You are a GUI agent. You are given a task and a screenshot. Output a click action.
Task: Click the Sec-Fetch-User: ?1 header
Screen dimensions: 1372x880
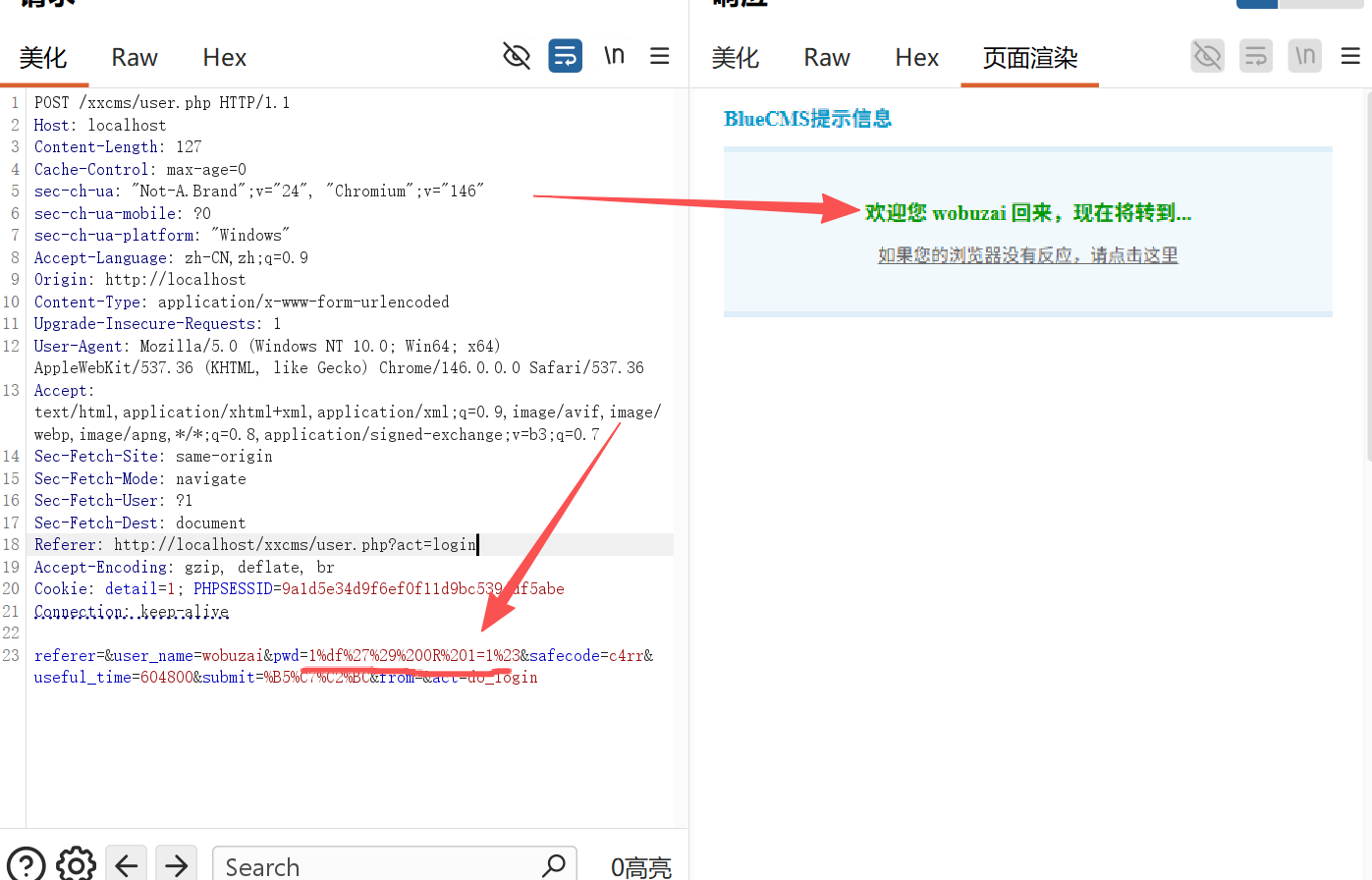(114, 501)
